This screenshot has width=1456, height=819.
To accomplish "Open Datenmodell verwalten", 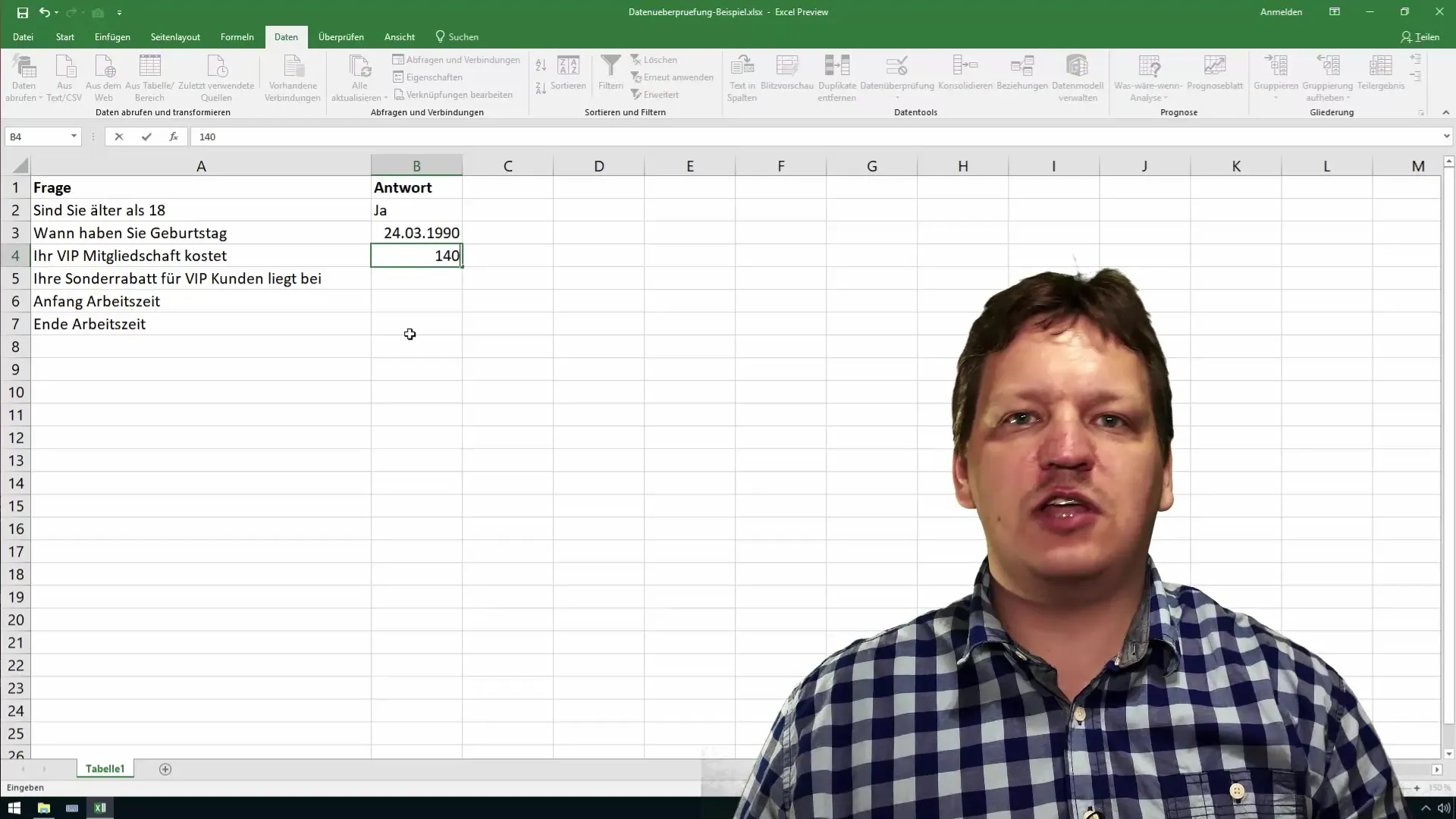I will [1078, 77].
